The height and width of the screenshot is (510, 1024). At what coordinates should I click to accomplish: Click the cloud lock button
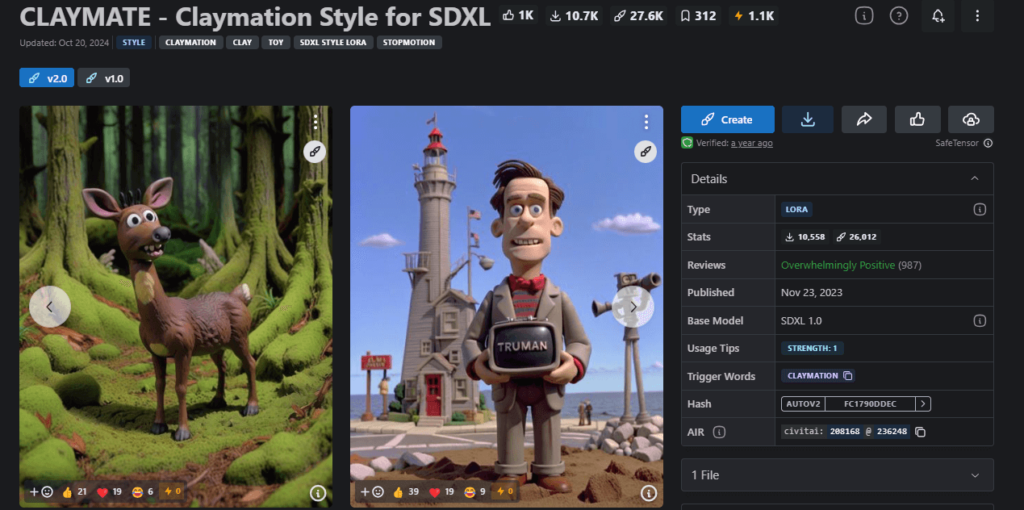[x=971, y=120]
